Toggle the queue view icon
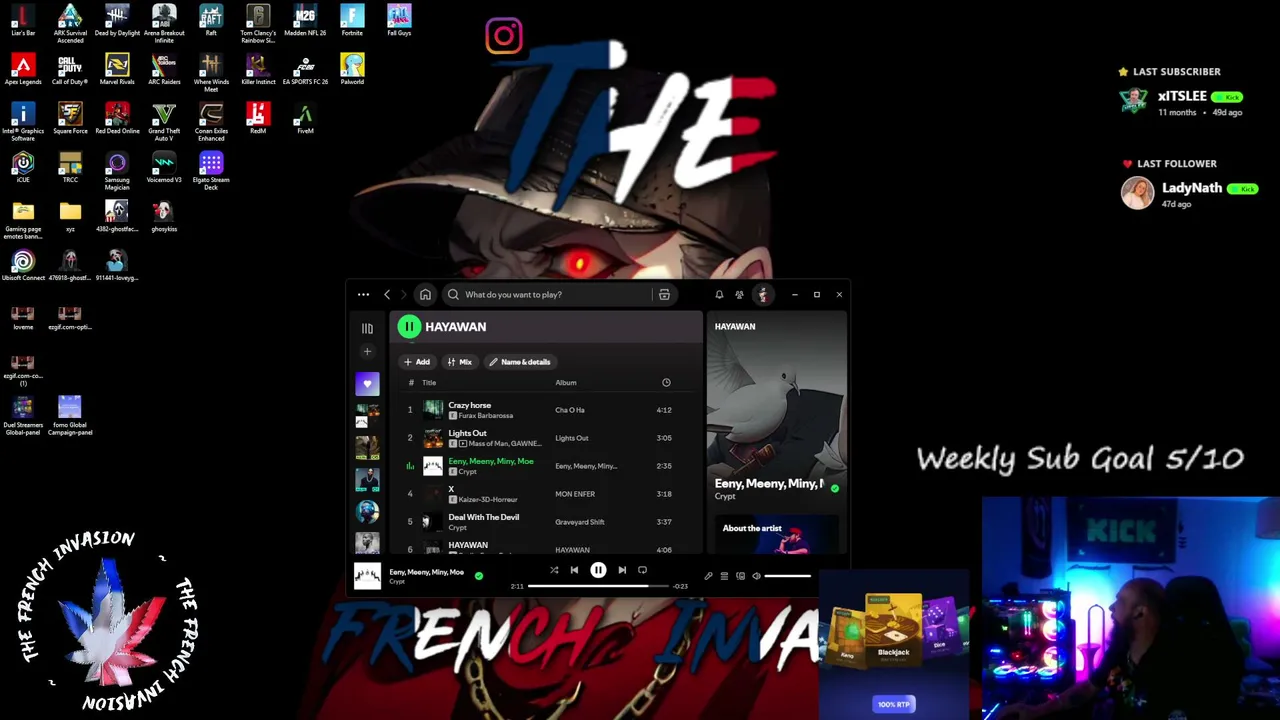Viewport: 1280px width, 720px height. (x=724, y=577)
